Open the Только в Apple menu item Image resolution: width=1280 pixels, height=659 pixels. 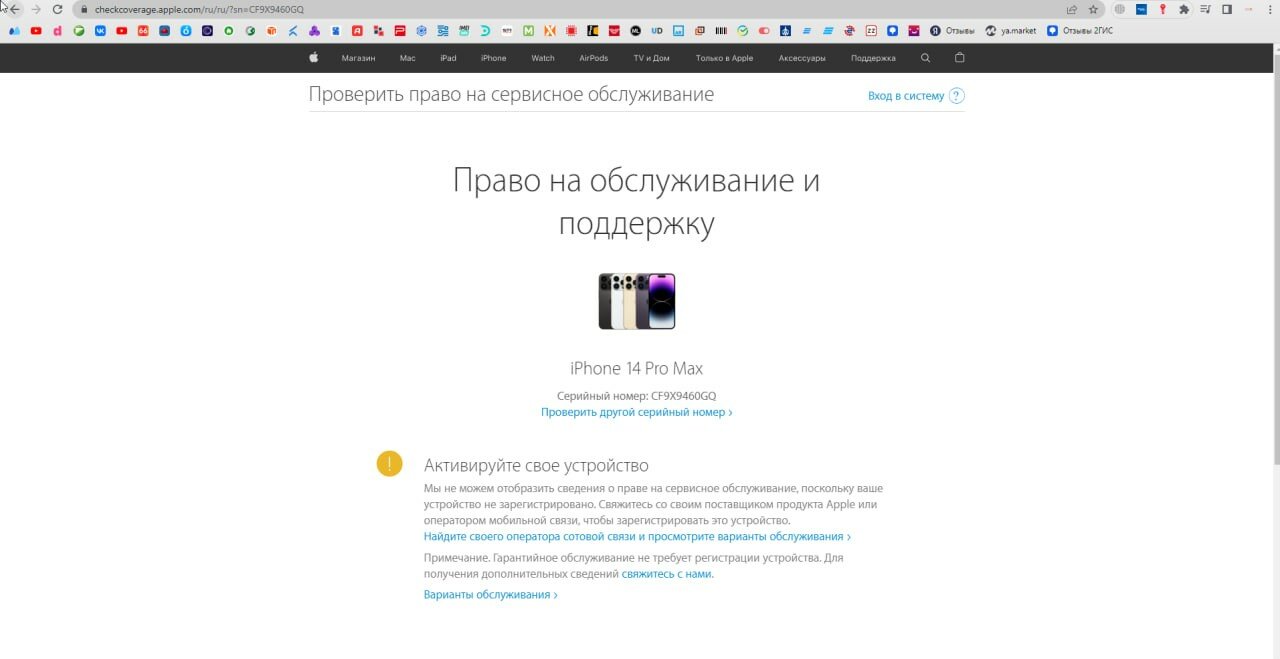(x=724, y=58)
